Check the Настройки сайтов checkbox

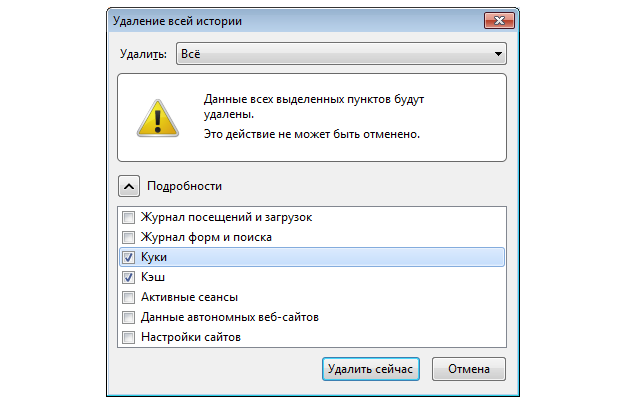[129, 337]
